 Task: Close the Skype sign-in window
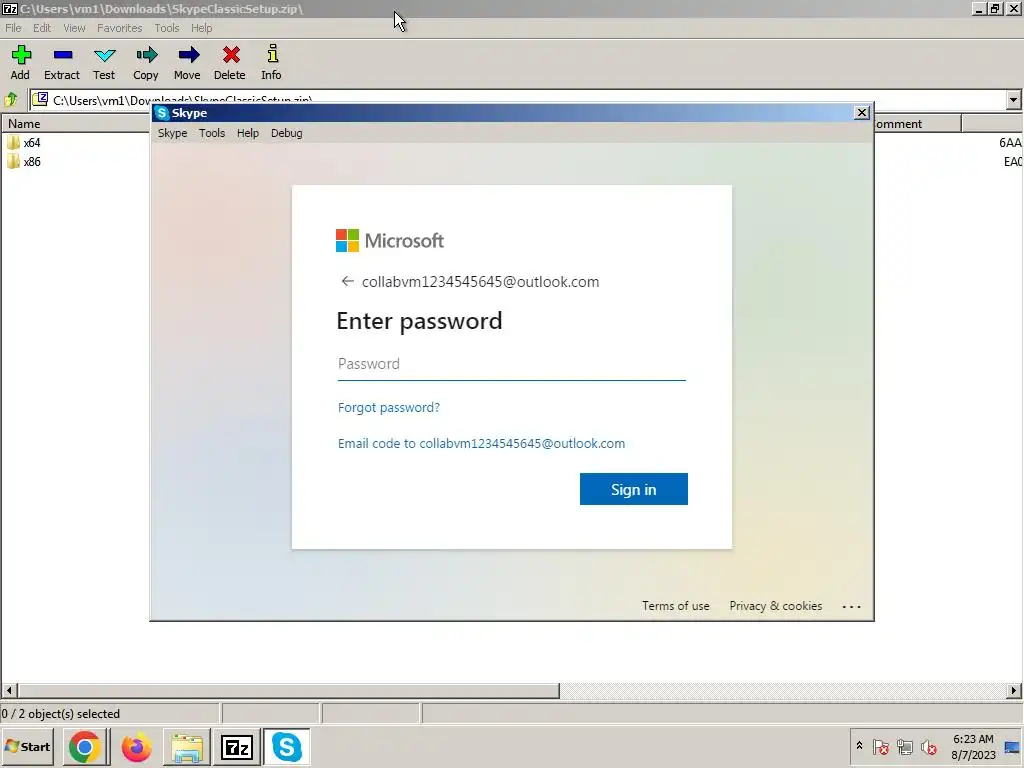(x=861, y=112)
